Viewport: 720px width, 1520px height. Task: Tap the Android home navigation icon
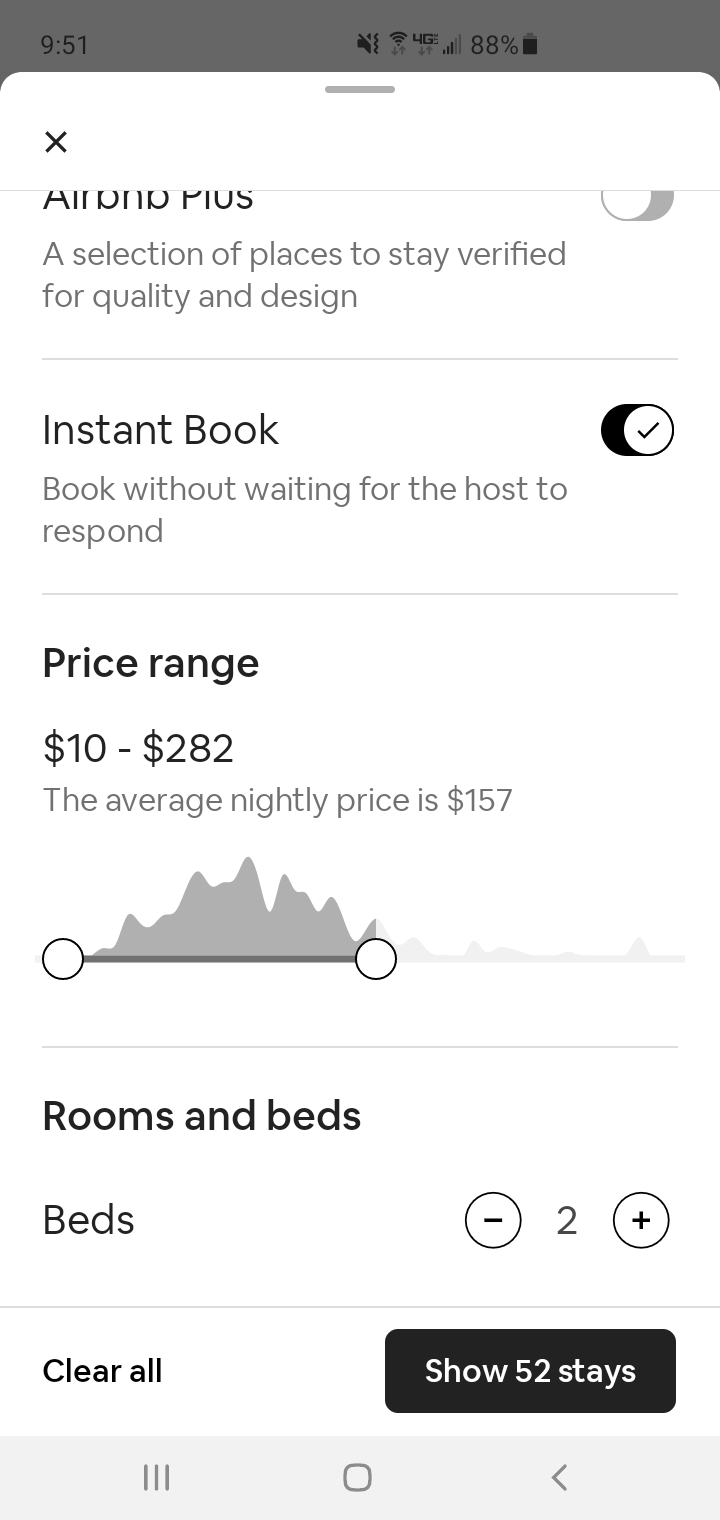357,1477
